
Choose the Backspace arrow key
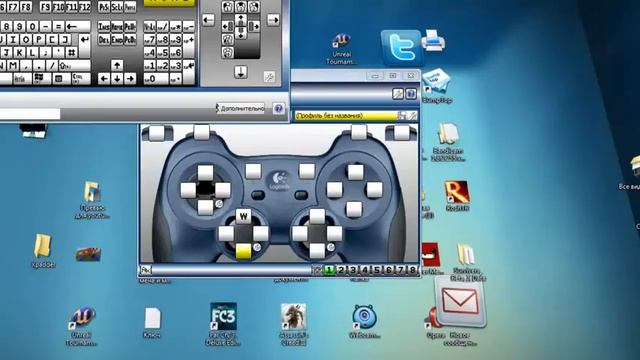pos(78,27)
